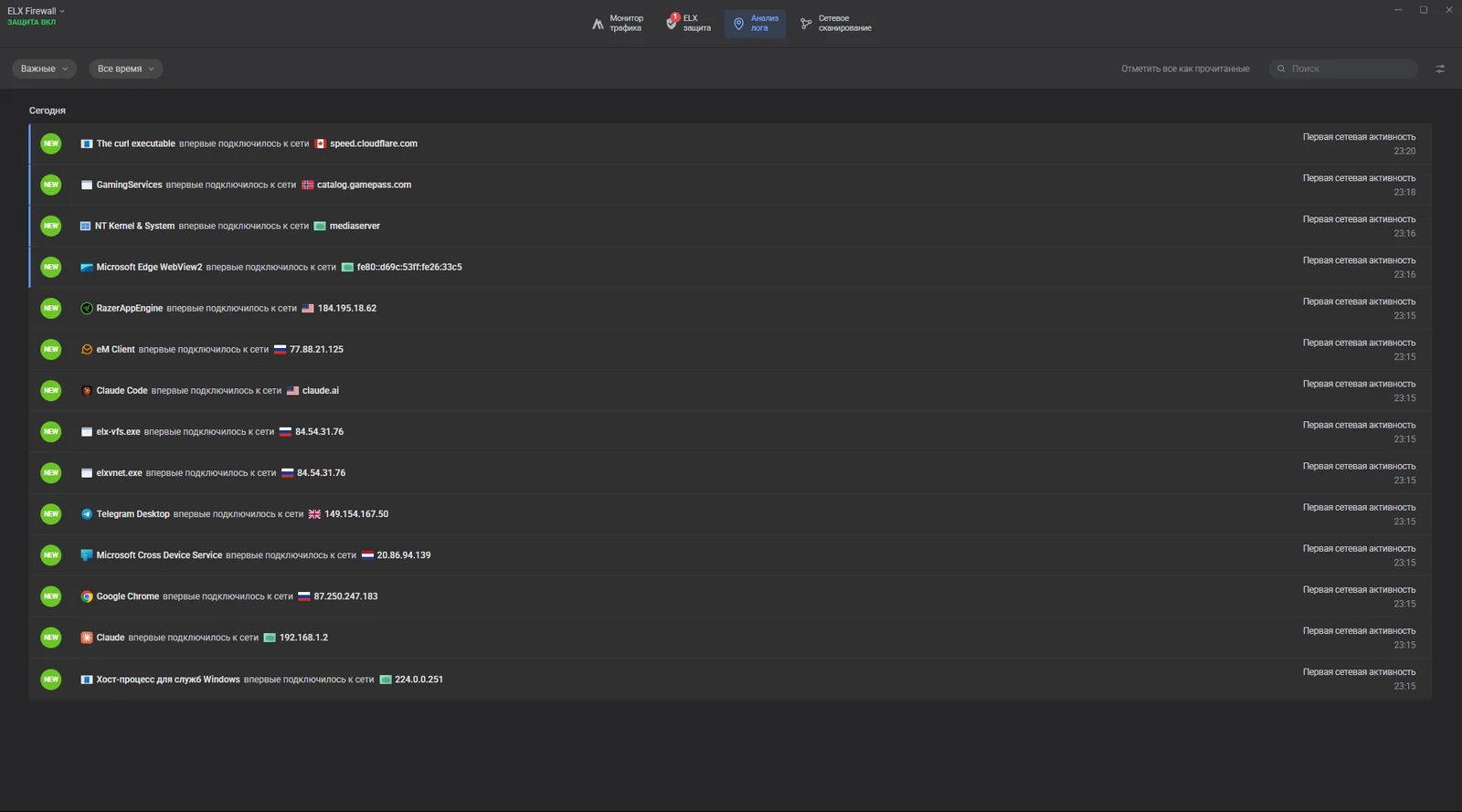
Task: Click eM Client app icon
Action: (87, 349)
